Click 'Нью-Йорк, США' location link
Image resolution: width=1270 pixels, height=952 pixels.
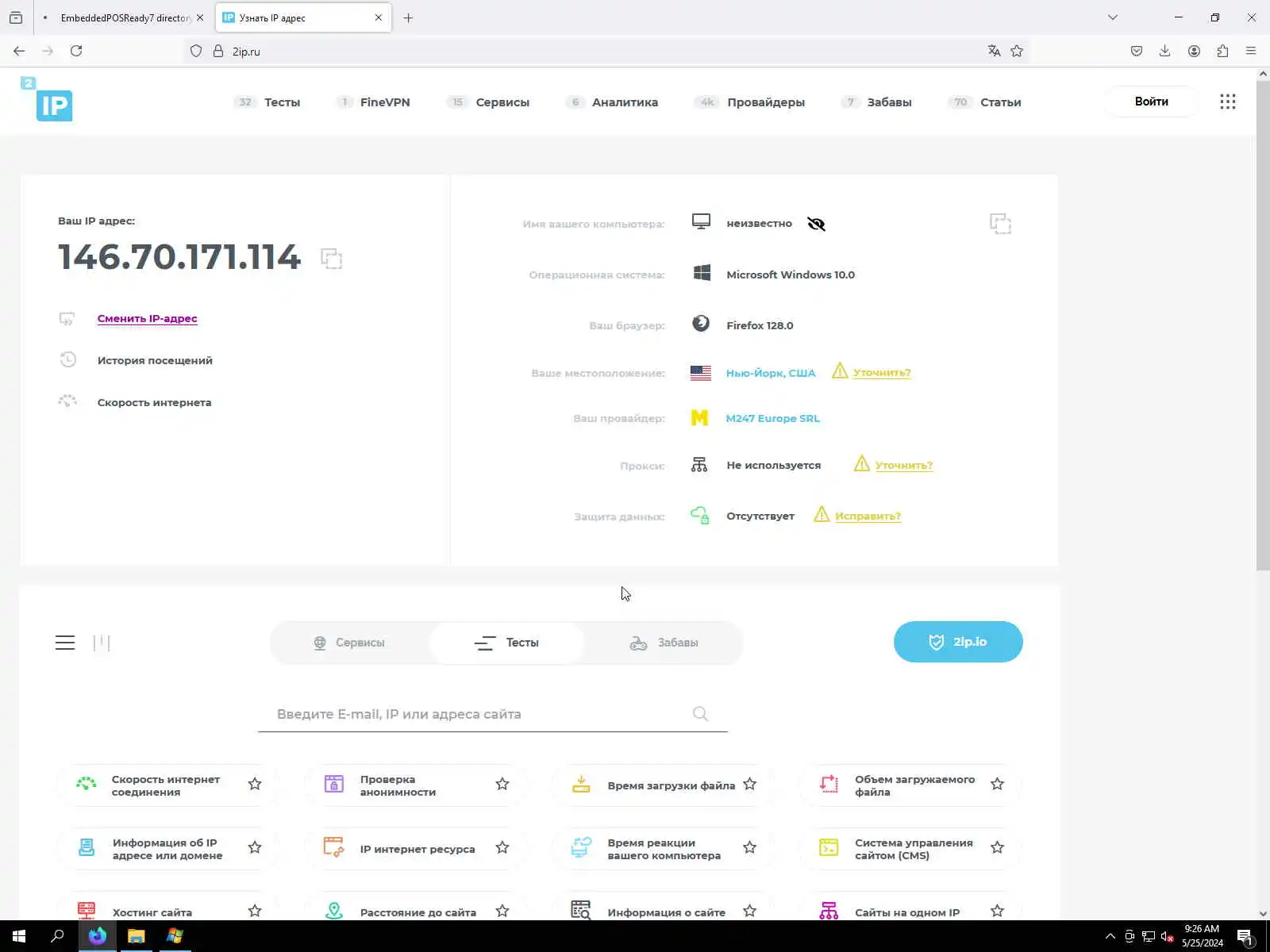770,373
